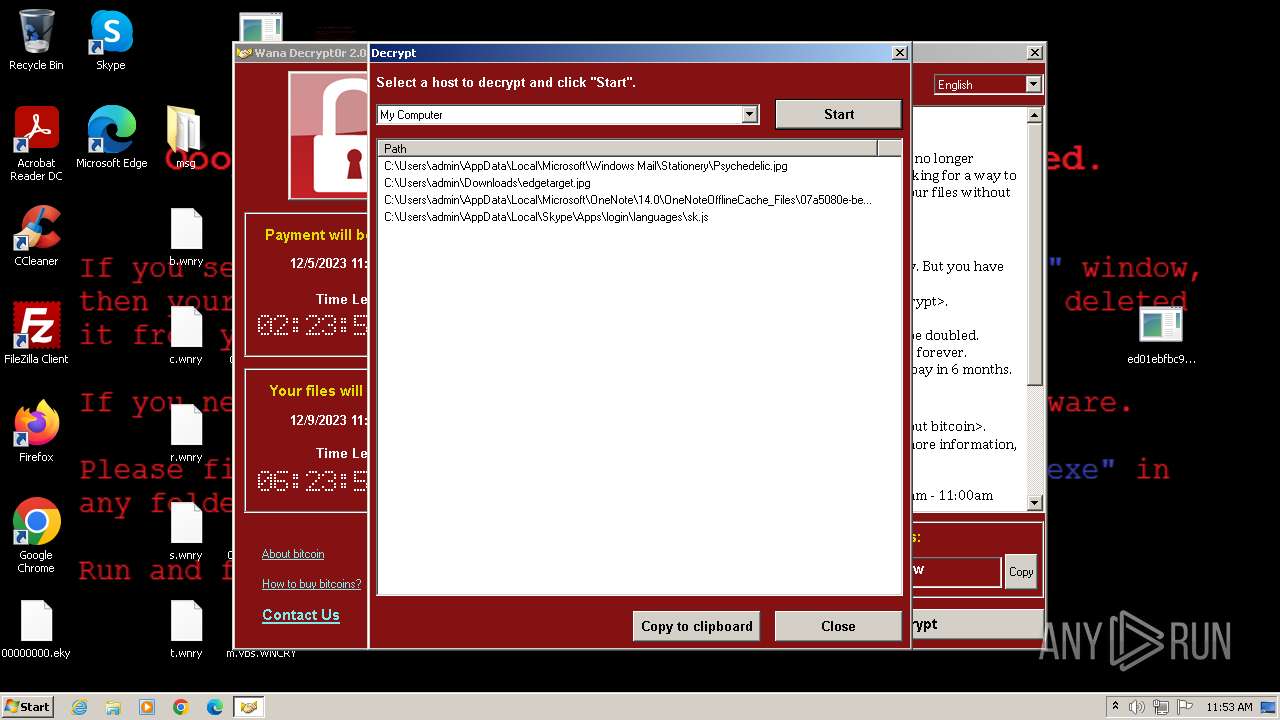Click Copy button next to bitcoin address
Viewport: 1280px width, 720px height.
point(1021,572)
